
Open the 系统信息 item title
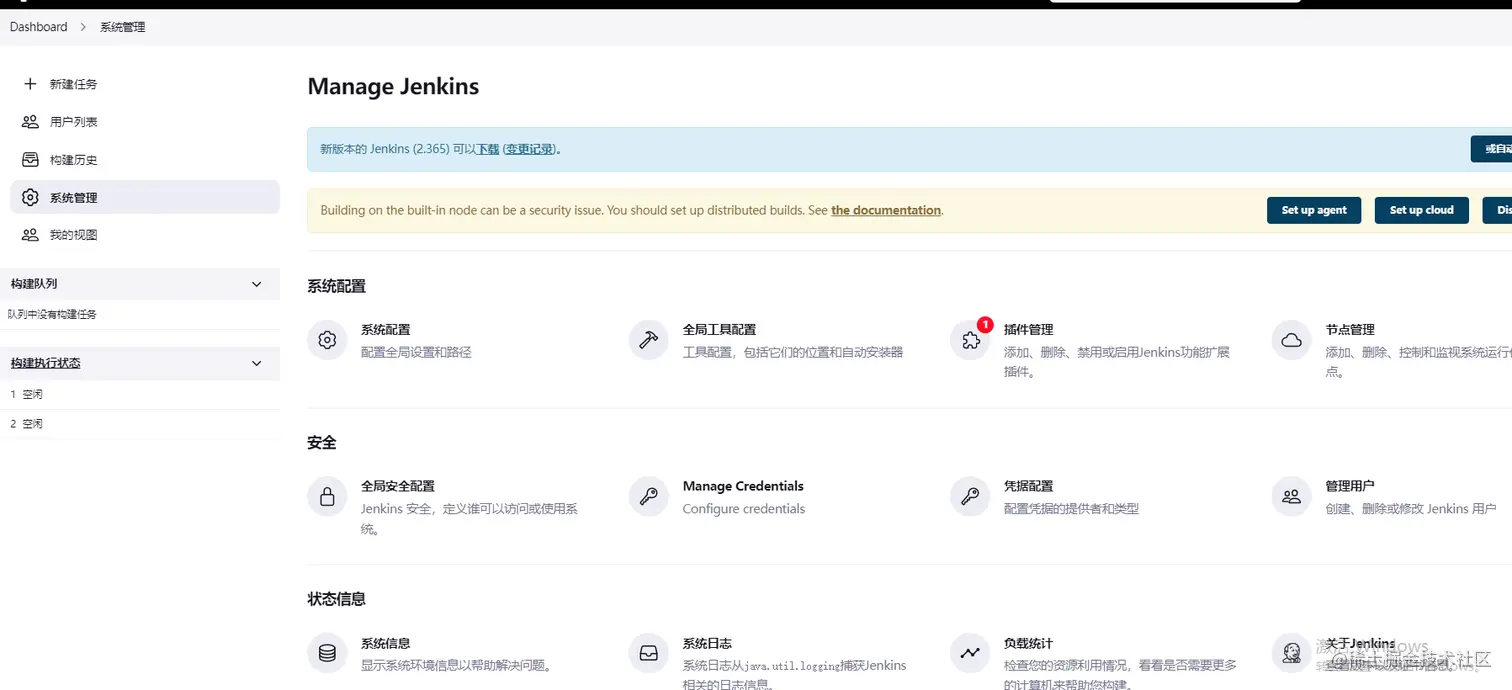tap(385, 643)
